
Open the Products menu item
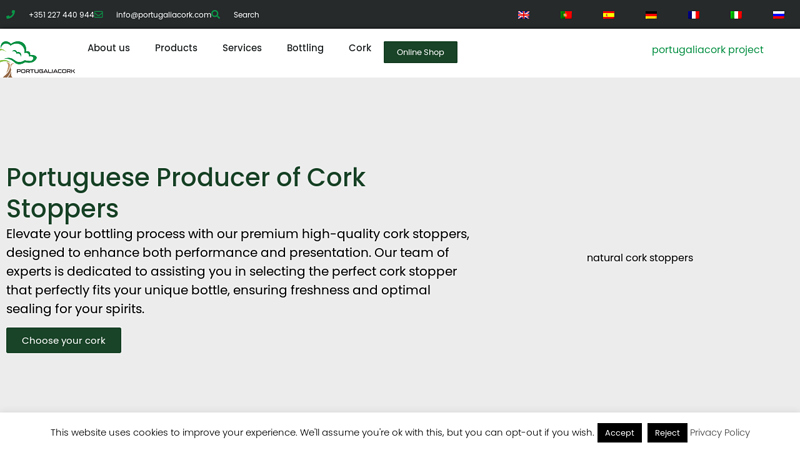tap(176, 48)
